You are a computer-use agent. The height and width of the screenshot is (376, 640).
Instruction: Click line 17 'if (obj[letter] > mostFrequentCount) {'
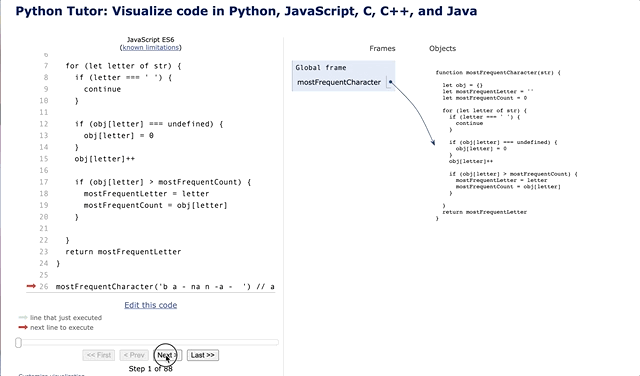pos(163,182)
